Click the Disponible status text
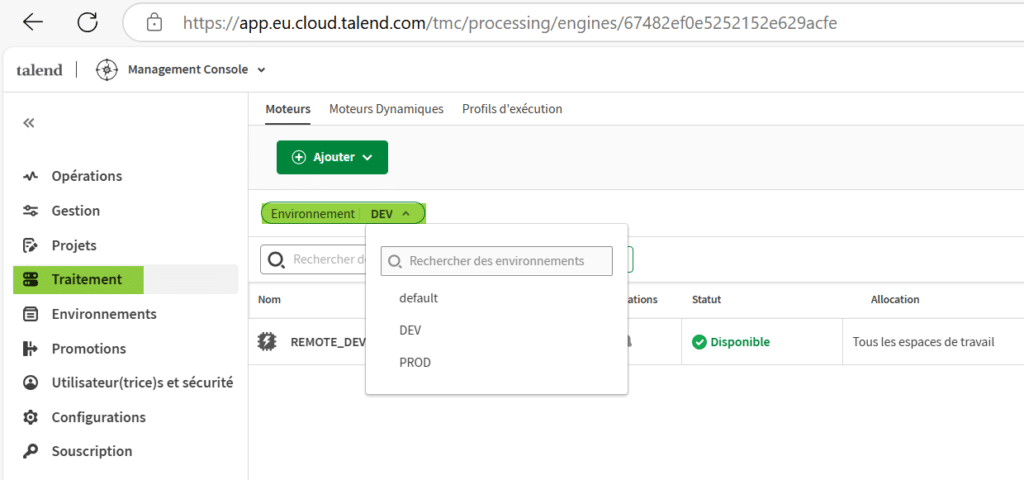Screen dimensions: 1024x480 click(740, 342)
